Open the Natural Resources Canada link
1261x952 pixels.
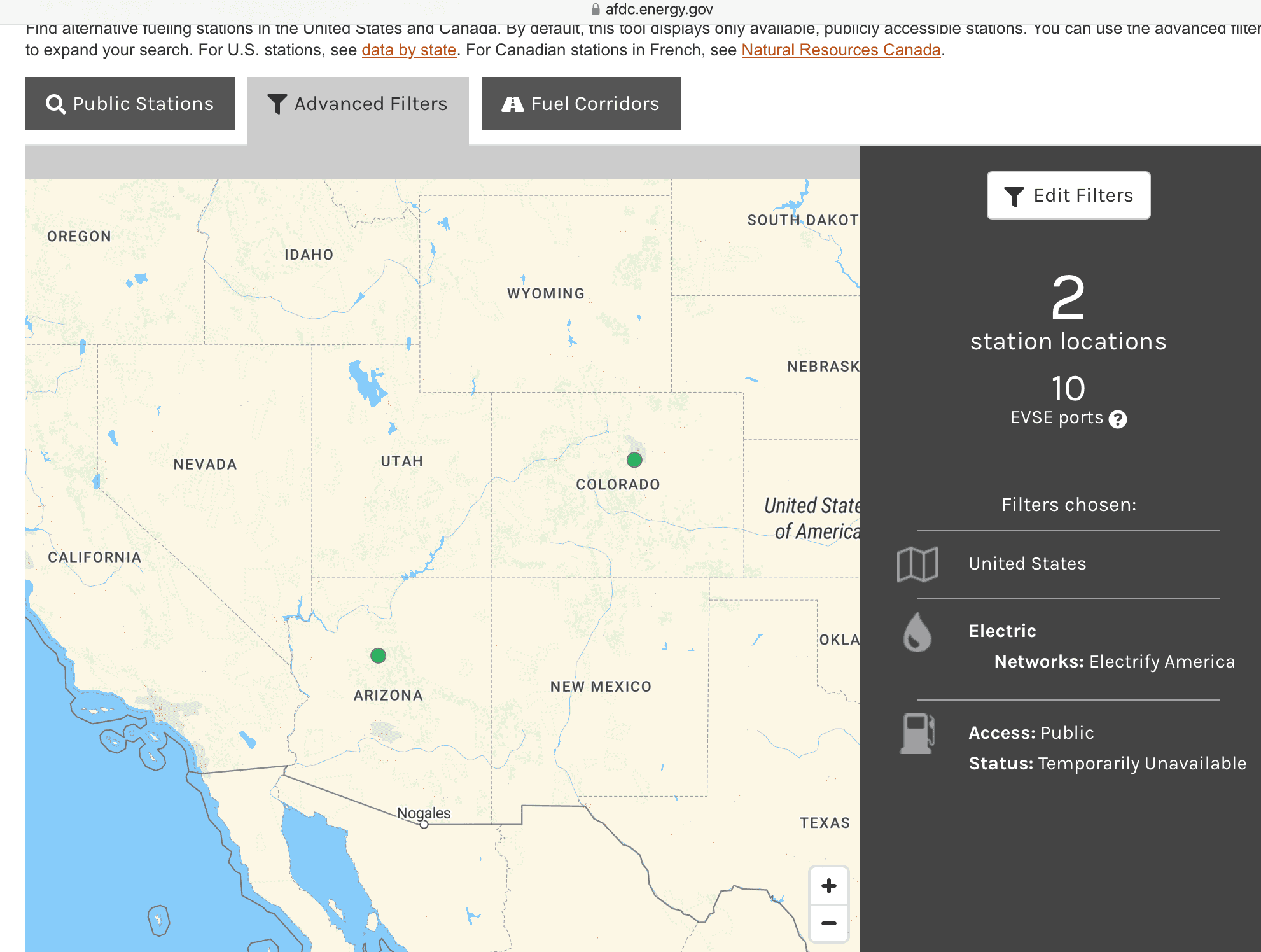point(840,50)
